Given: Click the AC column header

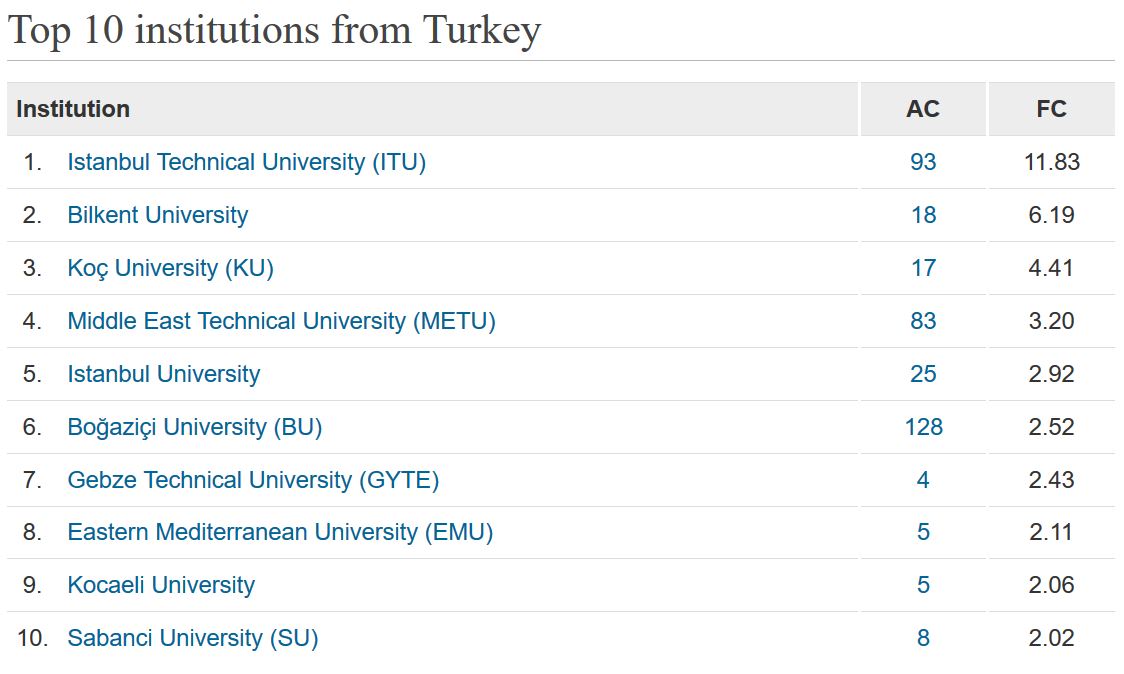Looking at the screenshot, I should point(923,109).
